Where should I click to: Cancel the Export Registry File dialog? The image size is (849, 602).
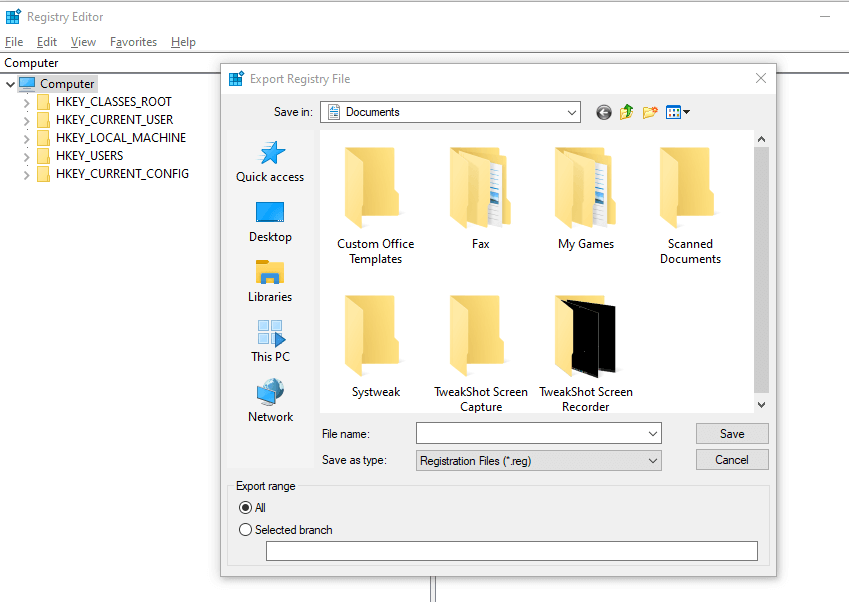(x=732, y=460)
